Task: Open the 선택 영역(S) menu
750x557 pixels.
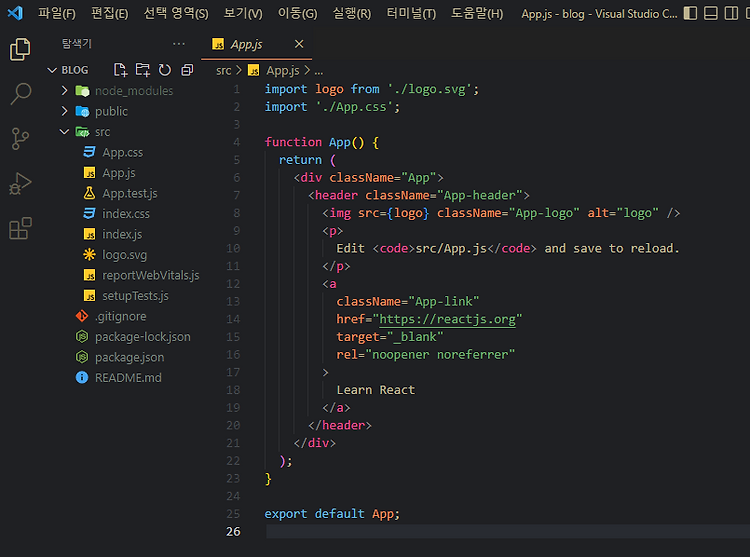Action: tap(176, 13)
